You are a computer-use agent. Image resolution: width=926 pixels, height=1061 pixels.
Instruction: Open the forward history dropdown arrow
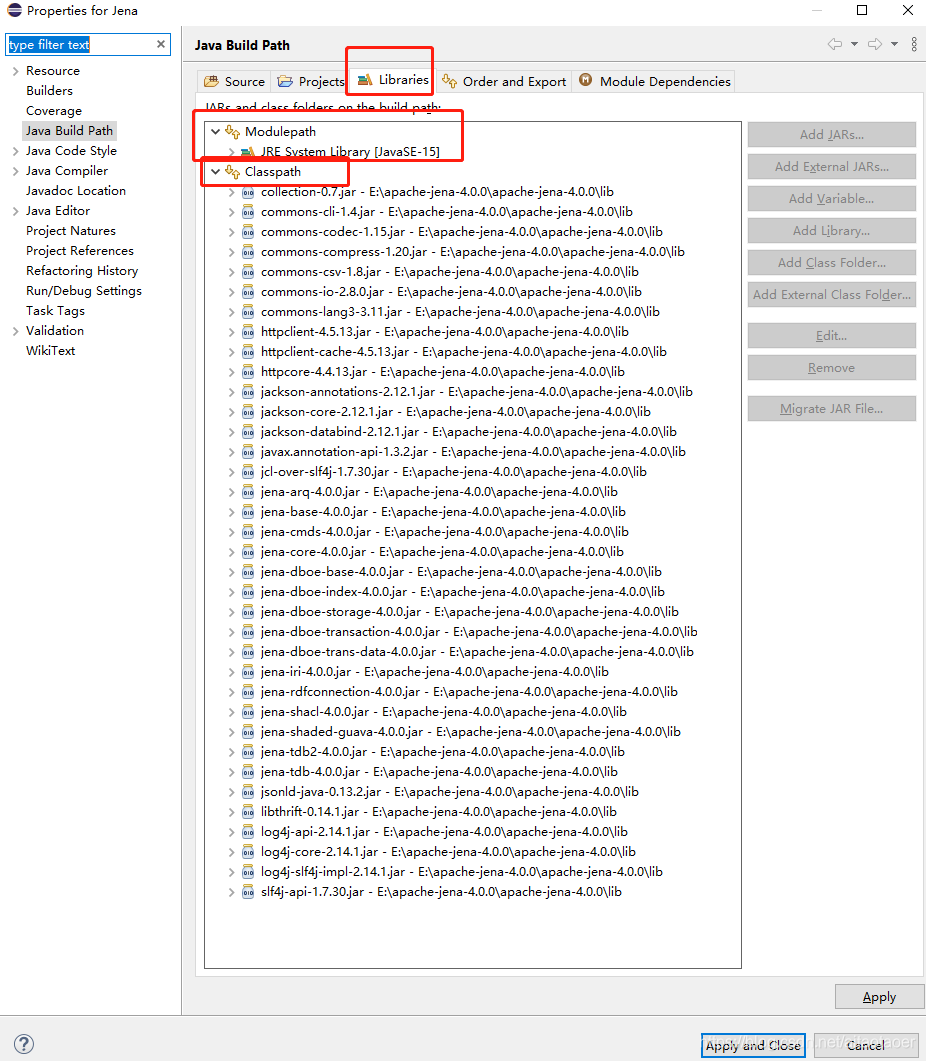[x=894, y=44]
